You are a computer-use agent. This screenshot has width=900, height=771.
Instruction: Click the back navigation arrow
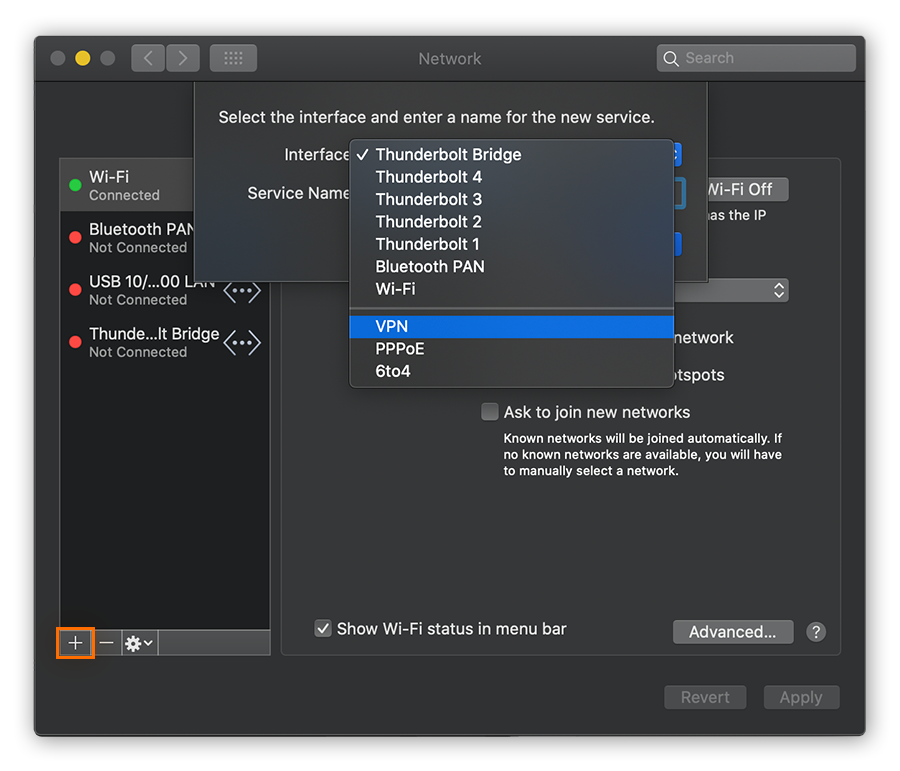147,57
